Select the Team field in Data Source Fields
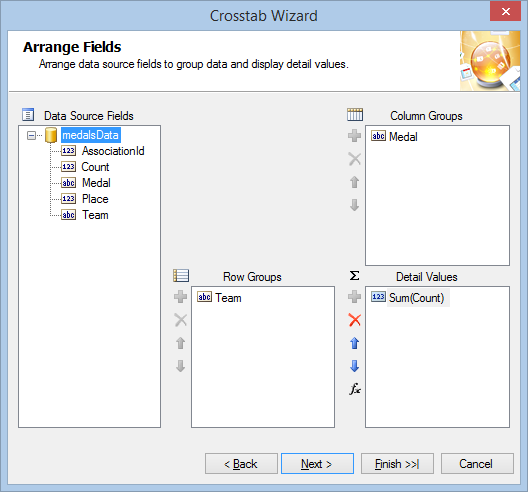This screenshot has height=492, width=528. click(95, 215)
